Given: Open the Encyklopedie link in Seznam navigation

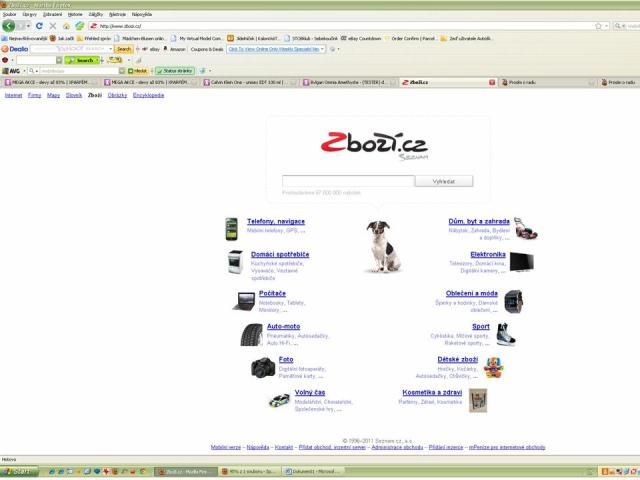Looking at the screenshot, I should [x=148, y=95].
